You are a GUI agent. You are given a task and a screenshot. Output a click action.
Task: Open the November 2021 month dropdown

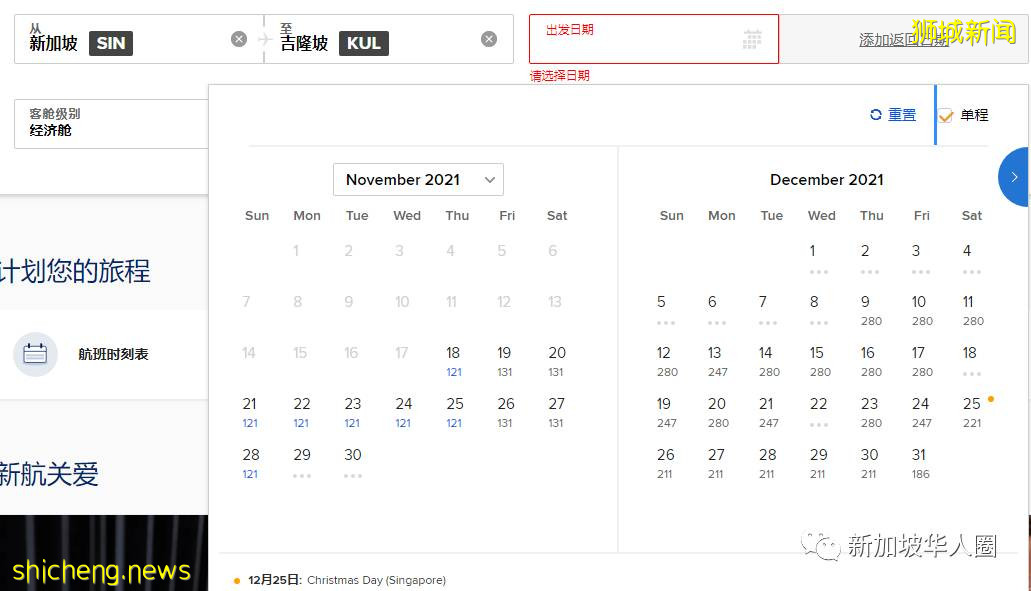(418, 180)
